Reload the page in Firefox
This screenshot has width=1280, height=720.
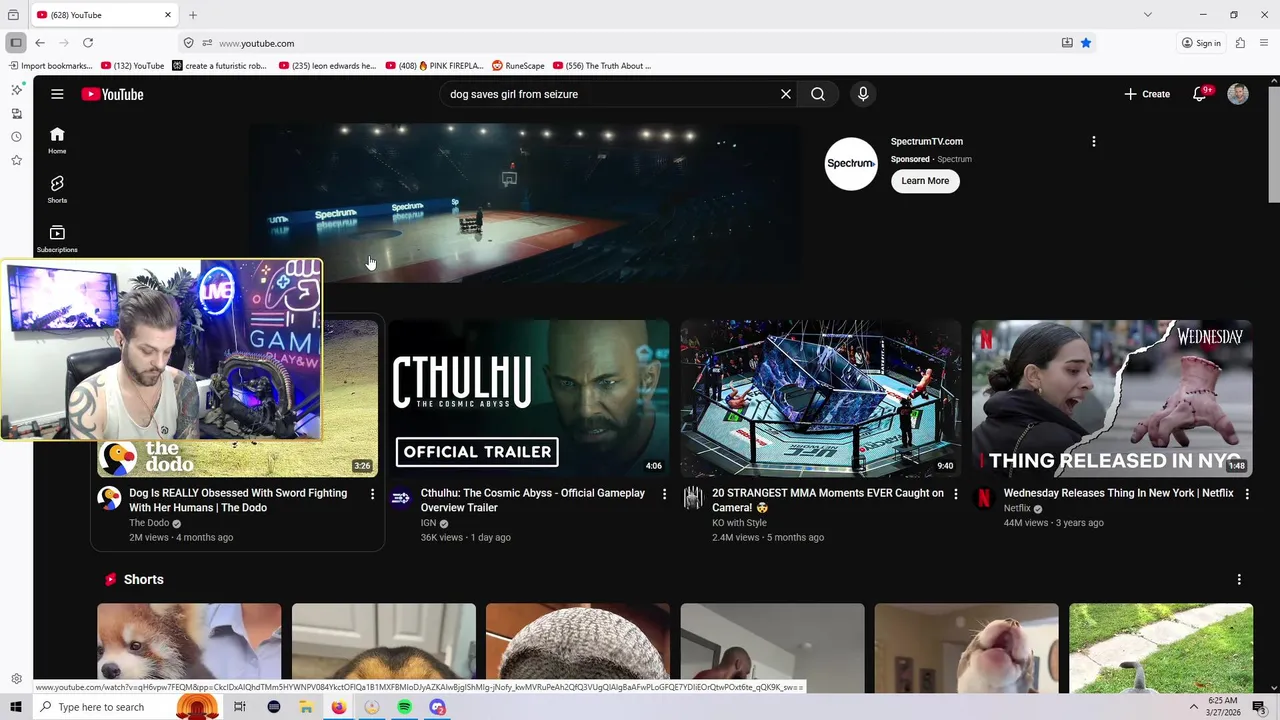point(88,43)
